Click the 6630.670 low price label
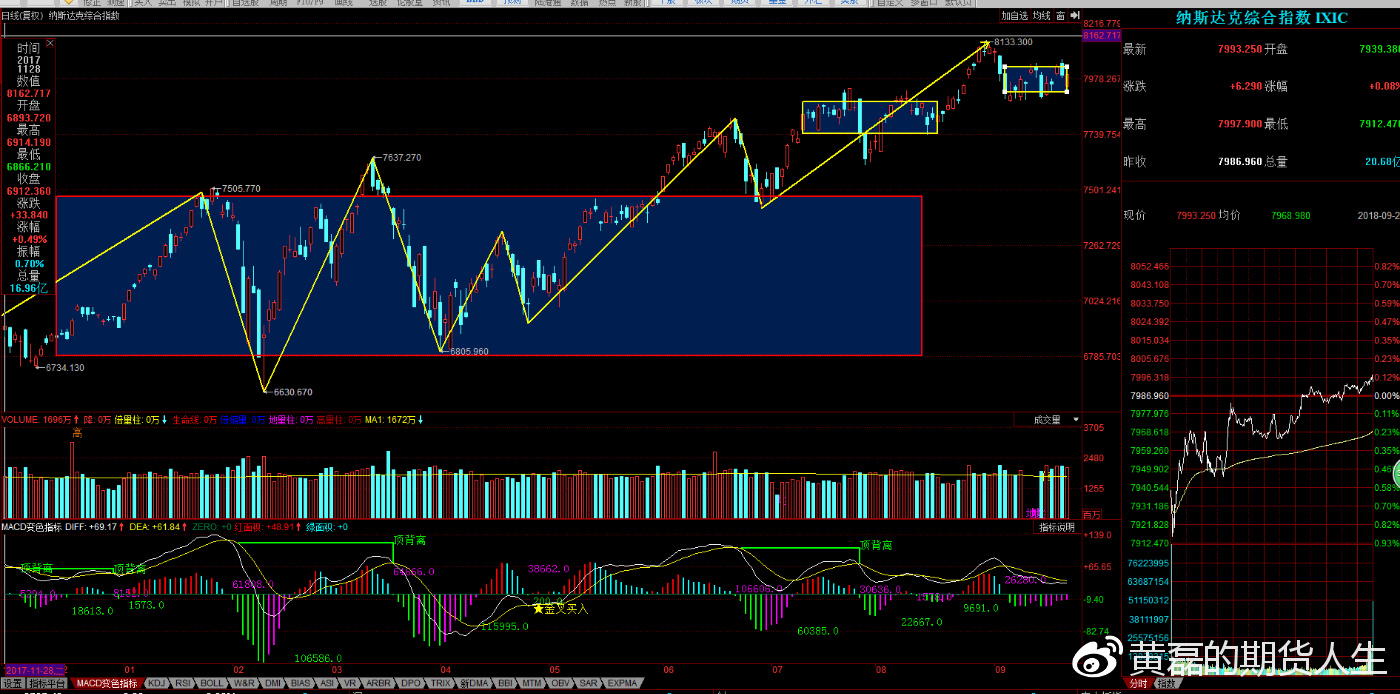The image size is (1400, 694). click(x=292, y=392)
